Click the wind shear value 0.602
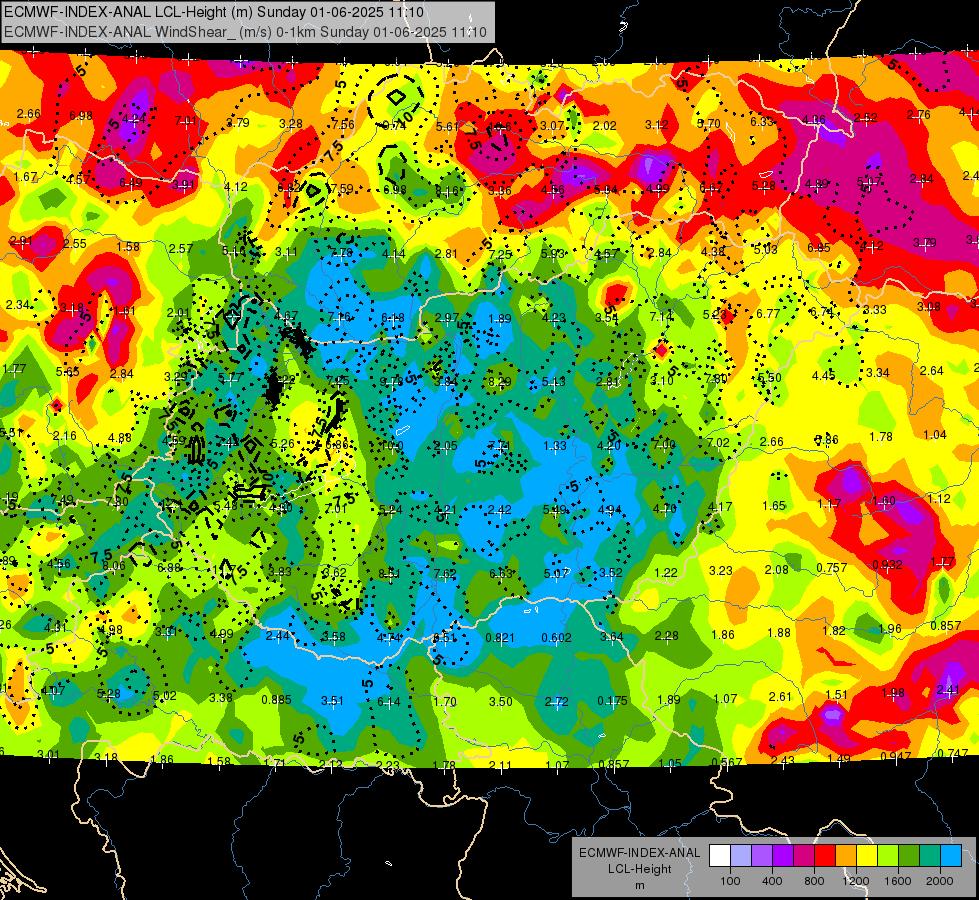The height and width of the screenshot is (900, 979). [x=556, y=637]
